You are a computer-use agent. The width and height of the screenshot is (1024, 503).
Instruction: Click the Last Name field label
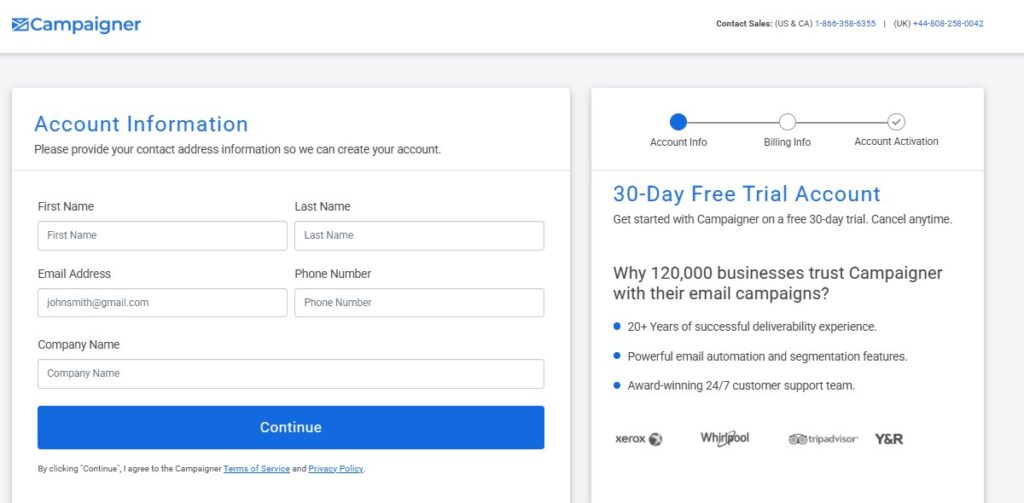pyautogui.click(x=323, y=206)
